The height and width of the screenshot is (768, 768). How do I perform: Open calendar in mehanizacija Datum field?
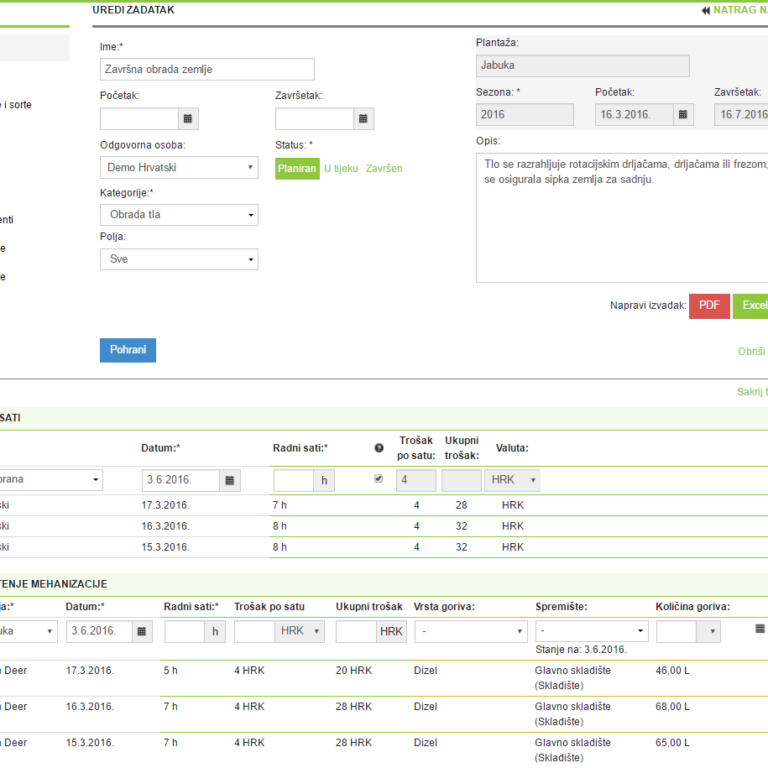pos(142,631)
